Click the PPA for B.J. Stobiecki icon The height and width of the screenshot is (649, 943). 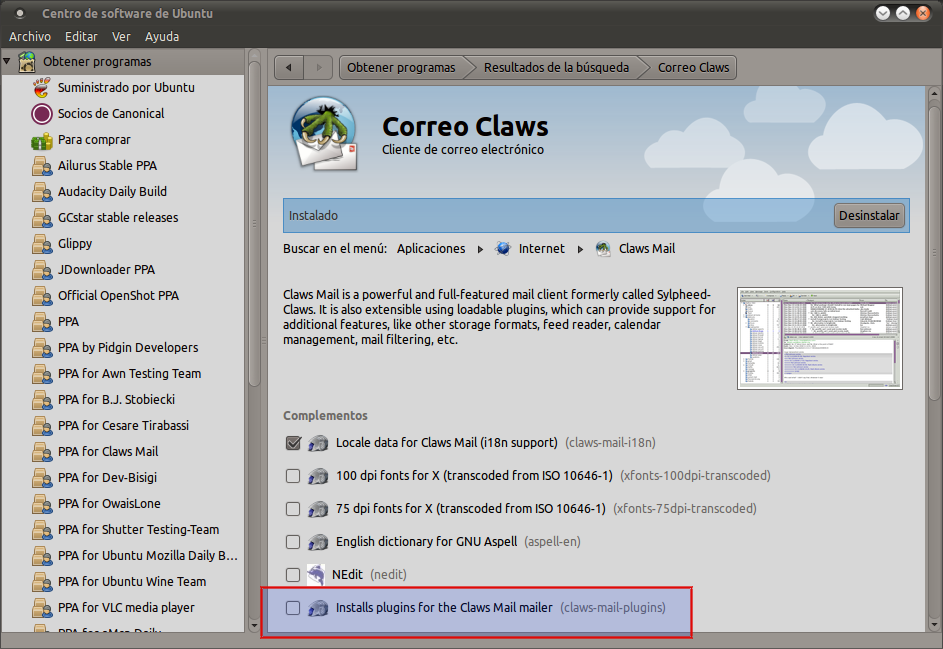click(x=41, y=400)
